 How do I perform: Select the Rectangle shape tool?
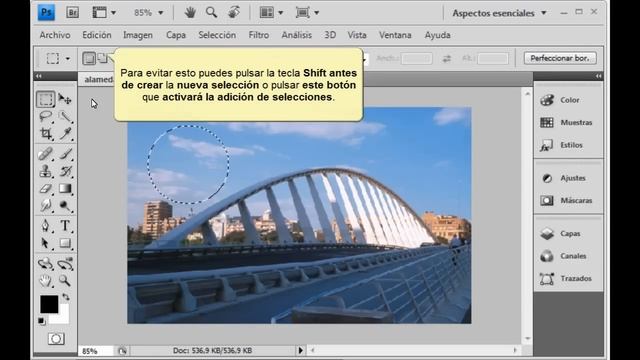[x=65, y=243]
